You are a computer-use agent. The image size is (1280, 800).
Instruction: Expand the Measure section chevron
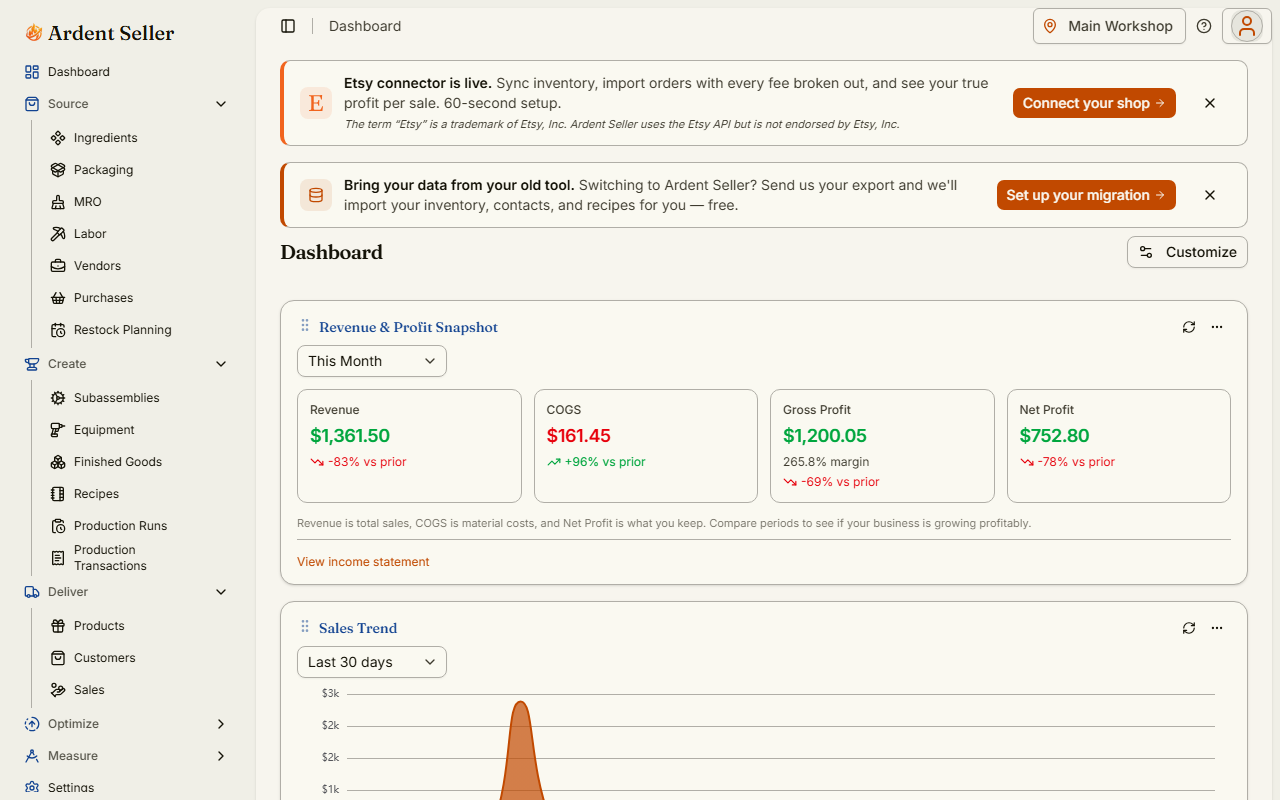coord(221,756)
